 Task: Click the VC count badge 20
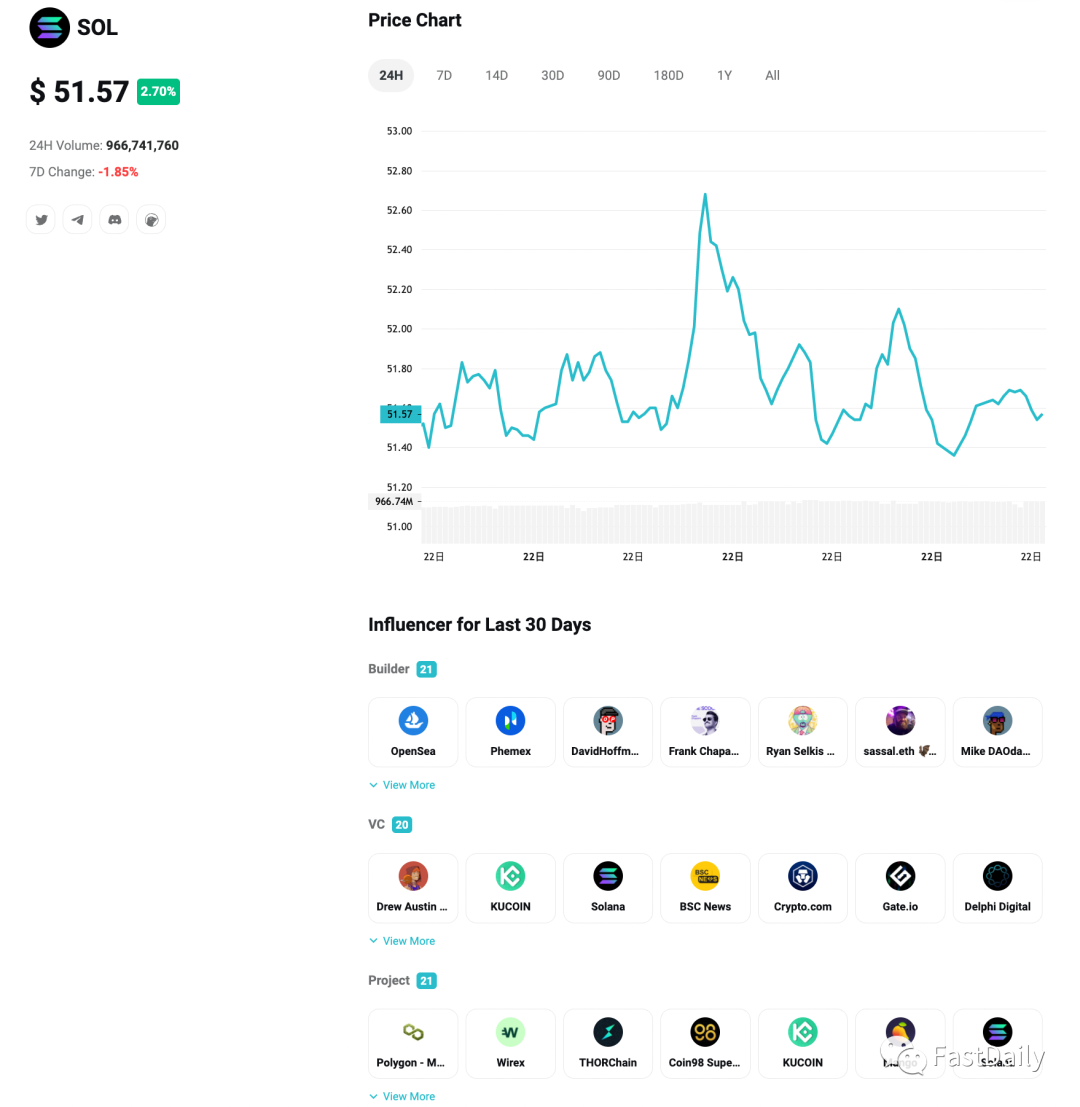click(402, 825)
